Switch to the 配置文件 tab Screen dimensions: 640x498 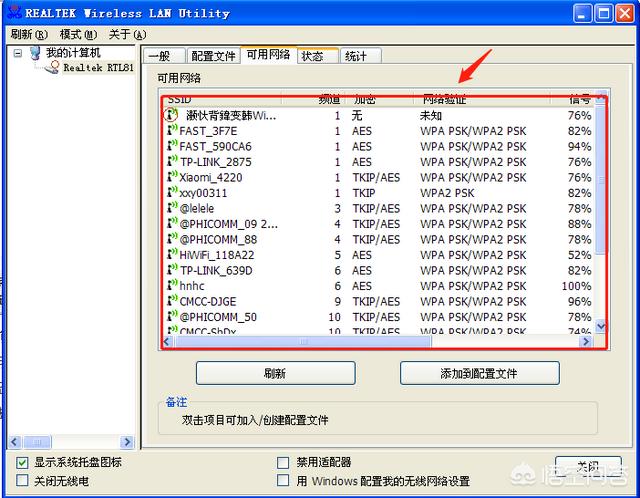pos(213,56)
